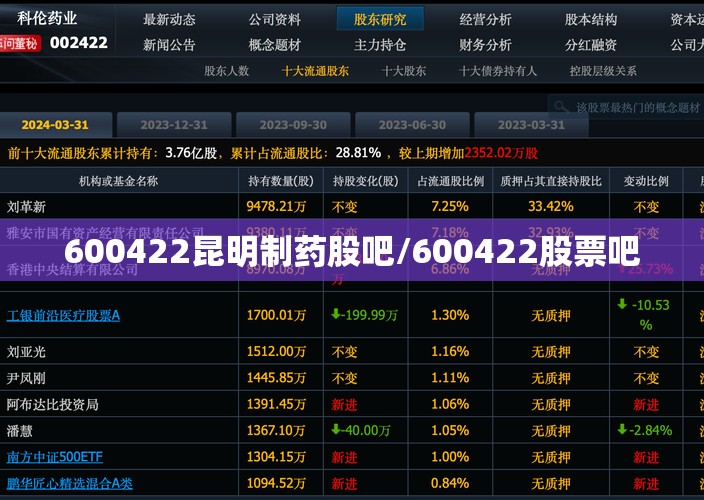Select the 2023-06-30 date tab
The image size is (704, 500).
tap(412, 125)
